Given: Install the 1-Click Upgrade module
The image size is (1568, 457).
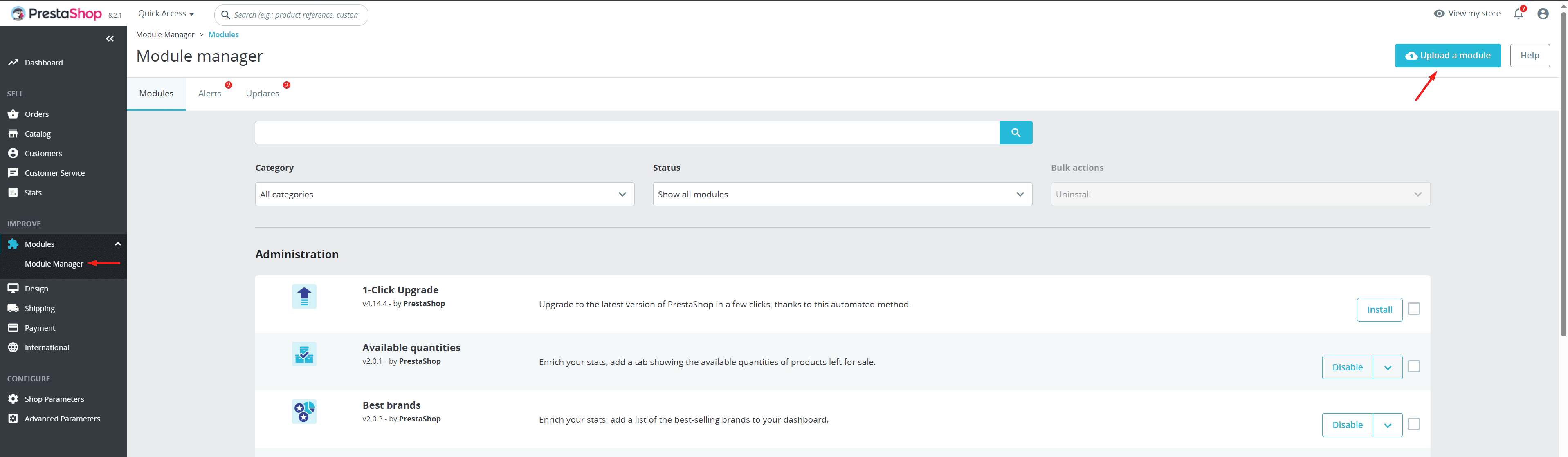Looking at the screenshot, I should [1379, 309].
